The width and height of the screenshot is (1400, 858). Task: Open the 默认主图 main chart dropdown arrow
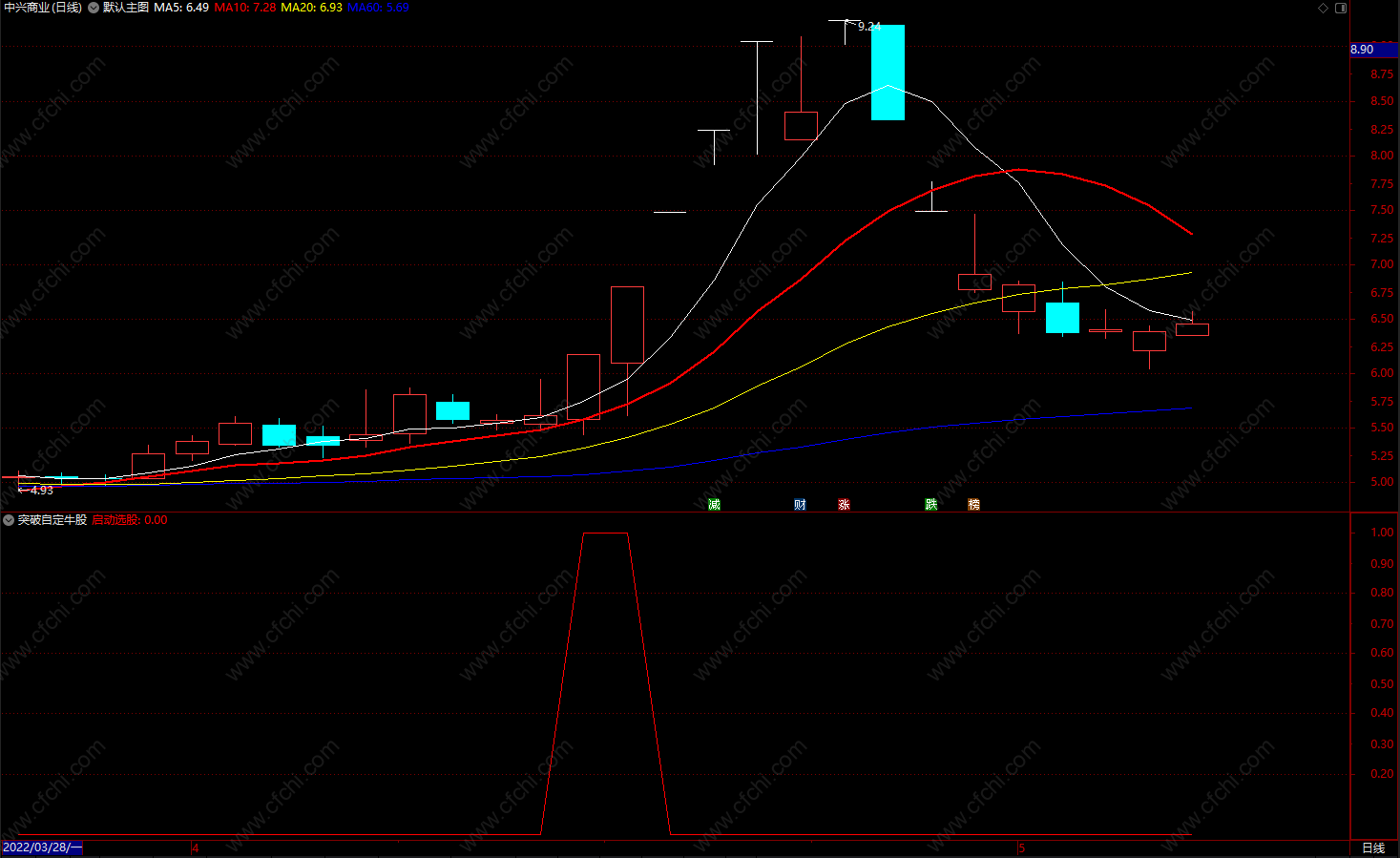(94, 8)
